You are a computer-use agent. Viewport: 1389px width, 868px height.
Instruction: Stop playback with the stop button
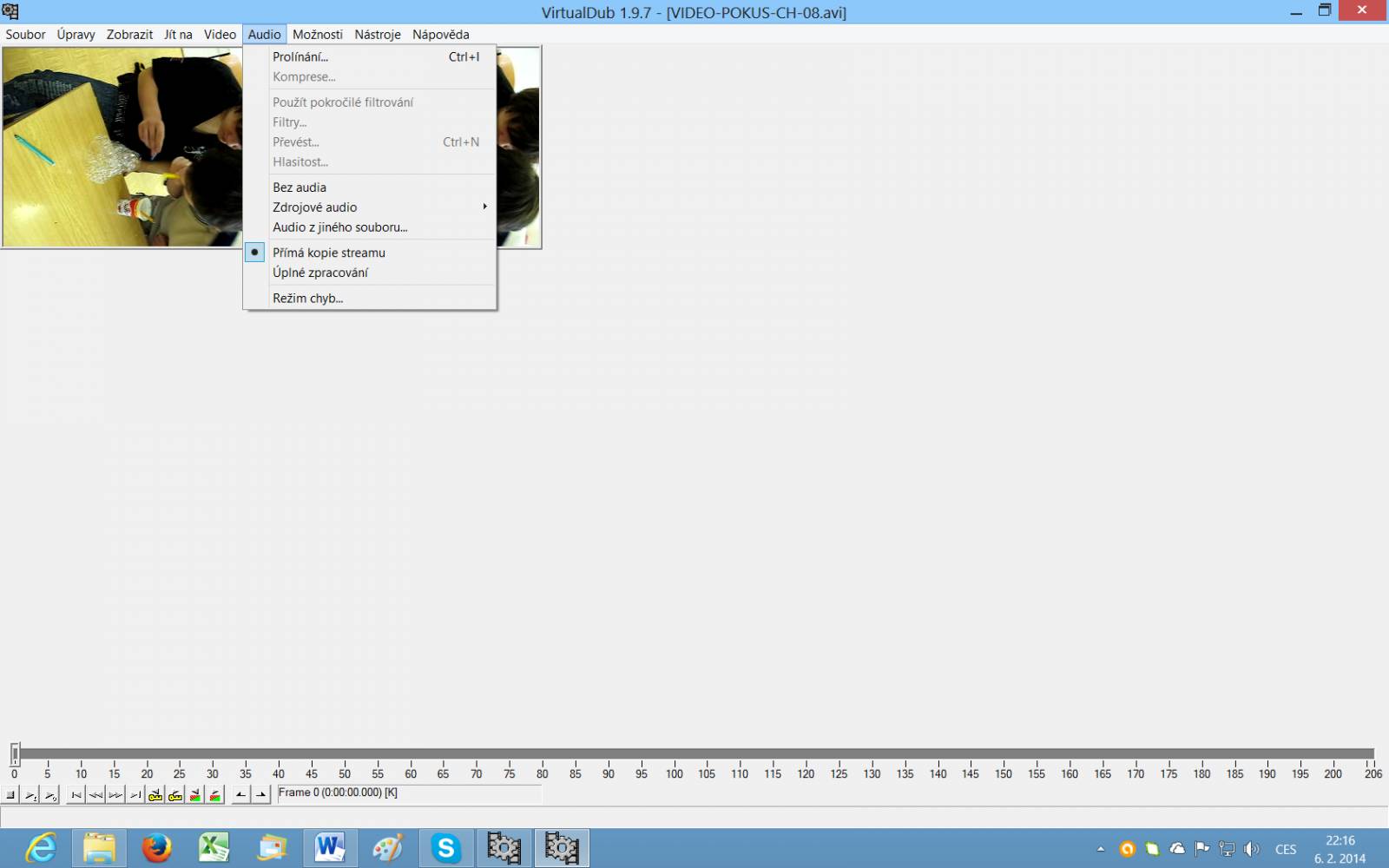click(10, 794)
